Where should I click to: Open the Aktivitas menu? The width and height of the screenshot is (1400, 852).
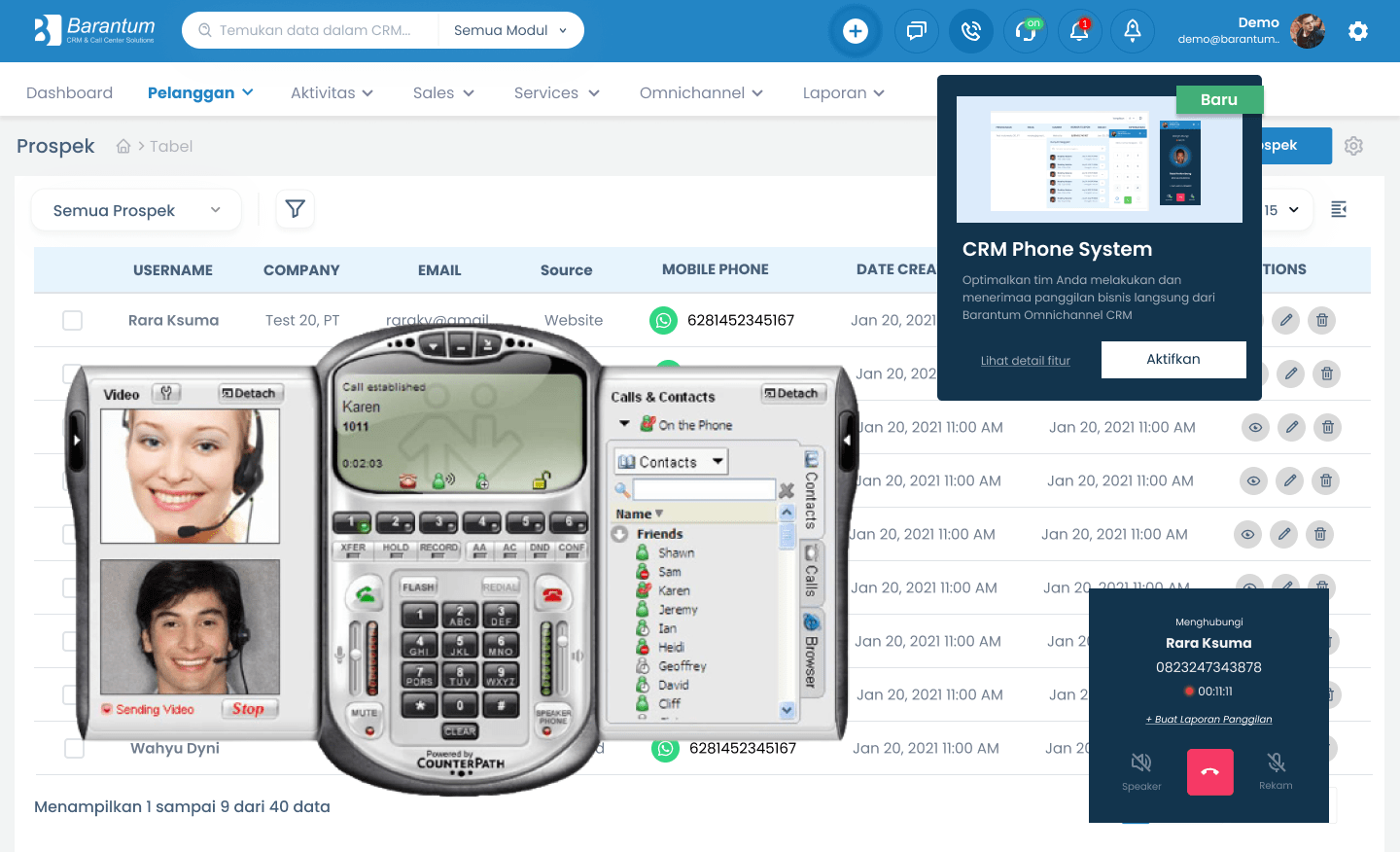click(332, 92)
